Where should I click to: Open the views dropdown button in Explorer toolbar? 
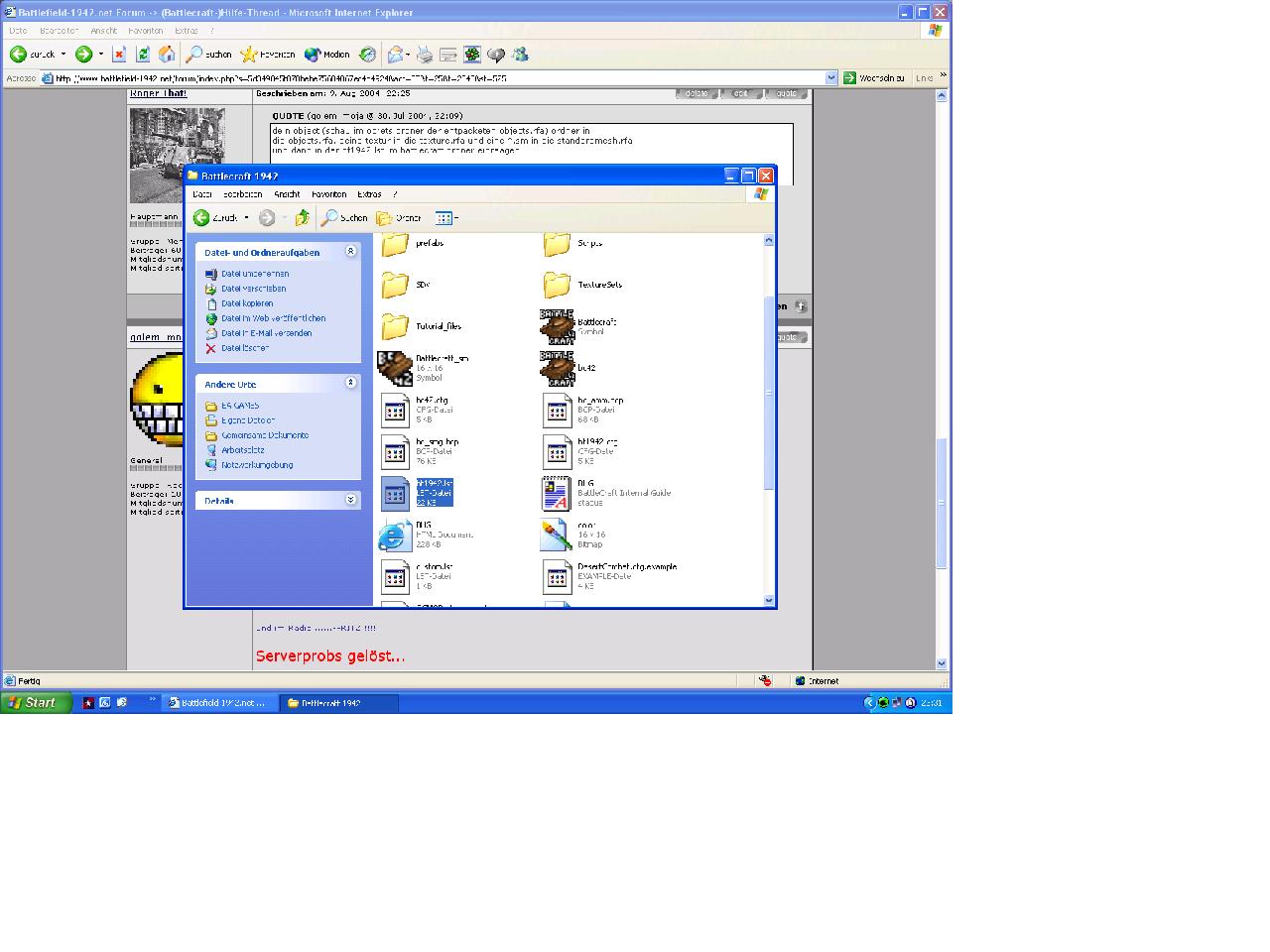click(x=446, y=218)
